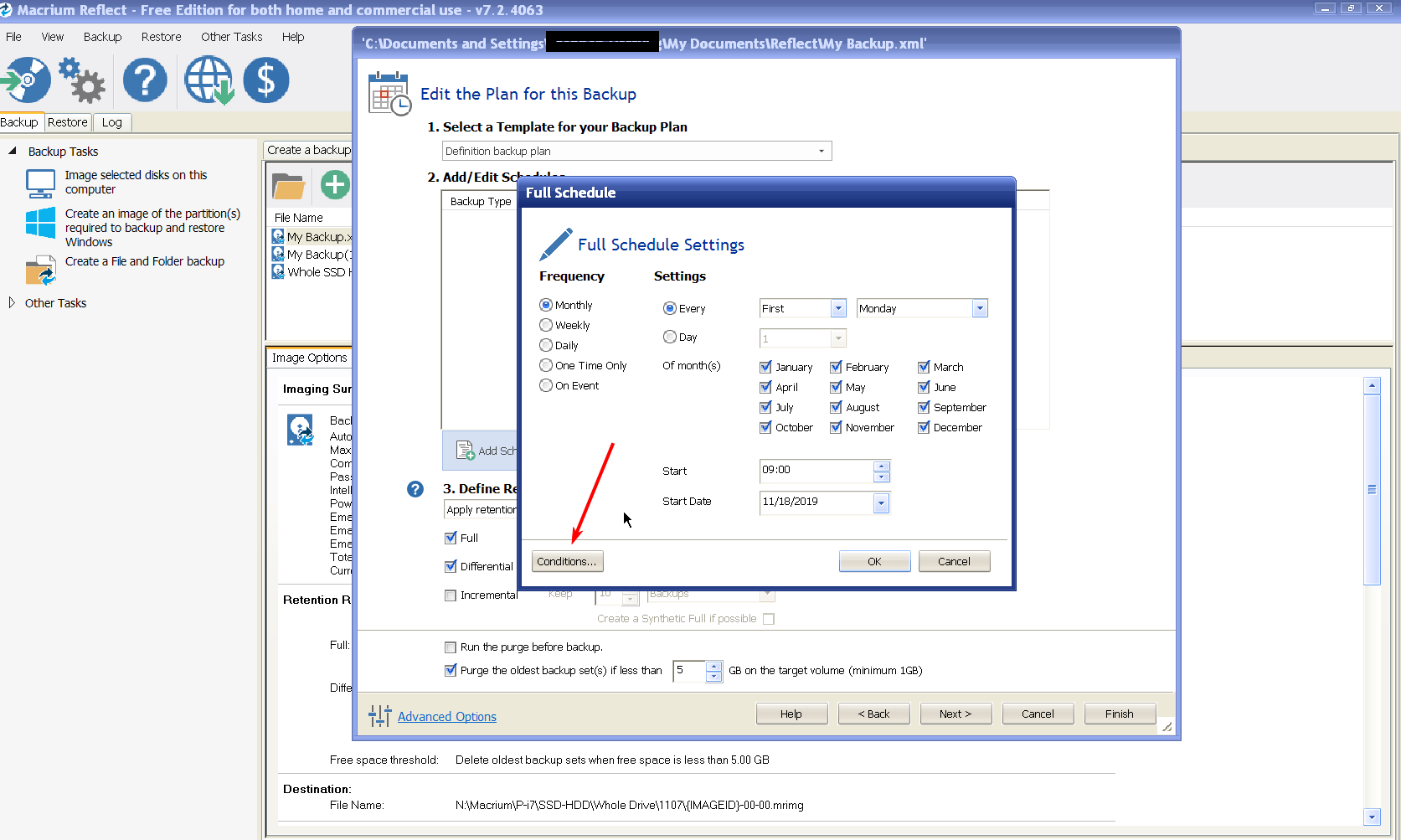Viewport: 1401px width, 840px height.
Task: Click the Conditions... button
Action: click(567, 562)
